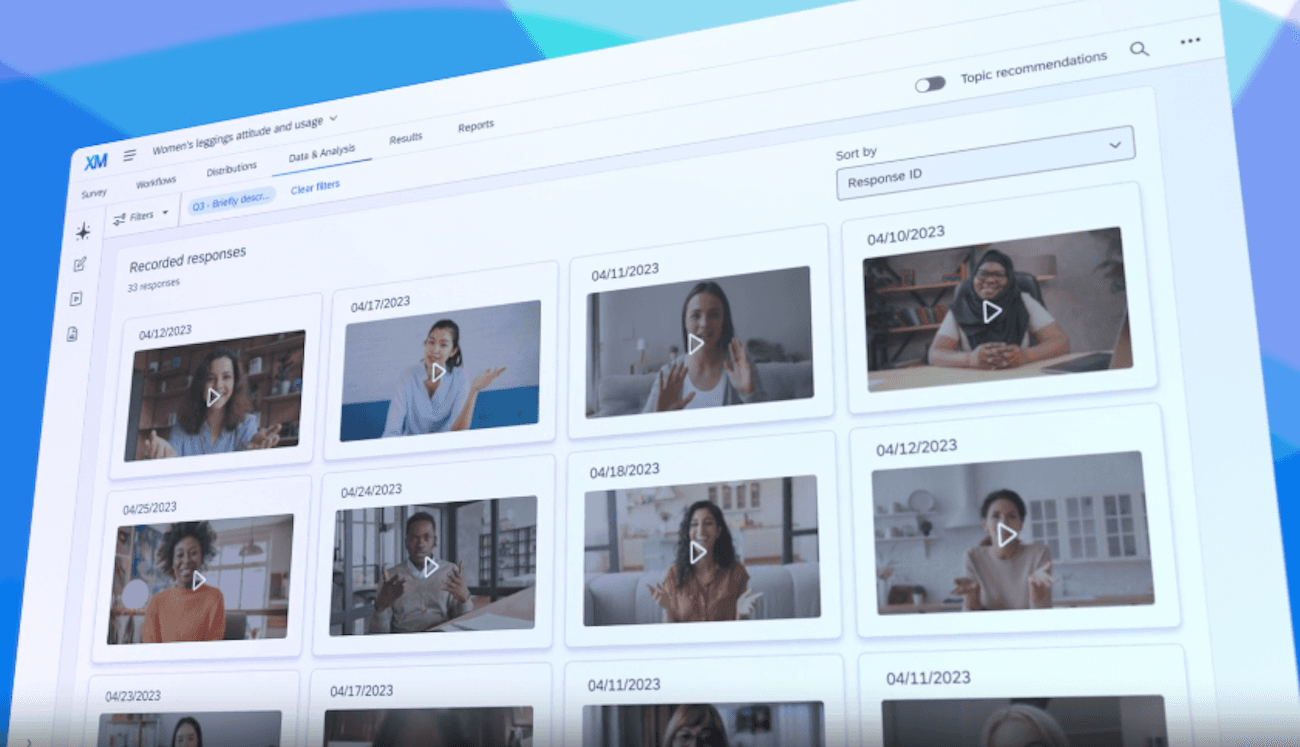1300x747 pixels.
Task: Click the 33 responses count text
Action: (x=153, y=286)
